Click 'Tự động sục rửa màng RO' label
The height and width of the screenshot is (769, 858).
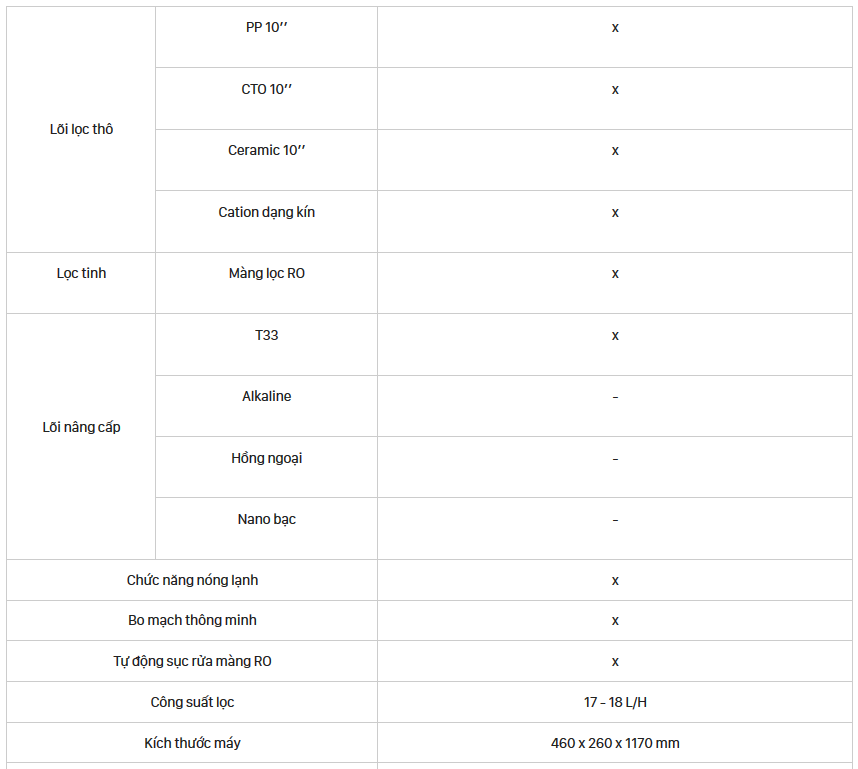coord(192,661)
